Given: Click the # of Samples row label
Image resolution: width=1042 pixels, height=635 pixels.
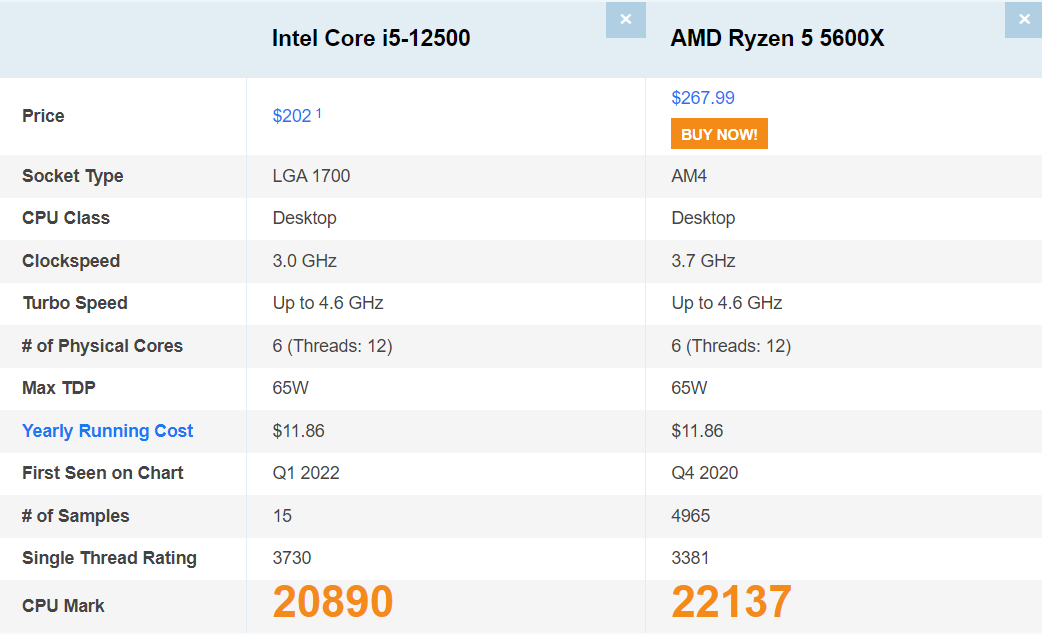Looking at the screenshot, I should click(75, 516).
